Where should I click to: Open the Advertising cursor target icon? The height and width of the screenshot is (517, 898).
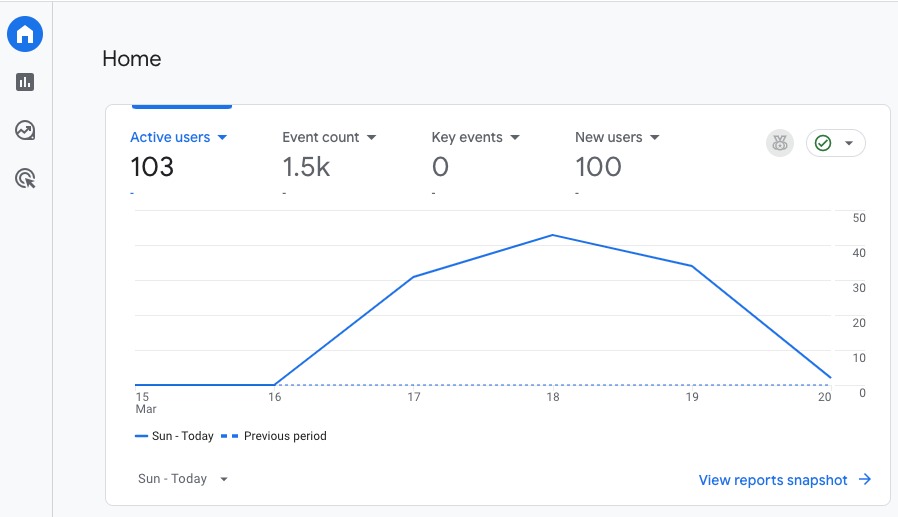click(x=25, y=179)
